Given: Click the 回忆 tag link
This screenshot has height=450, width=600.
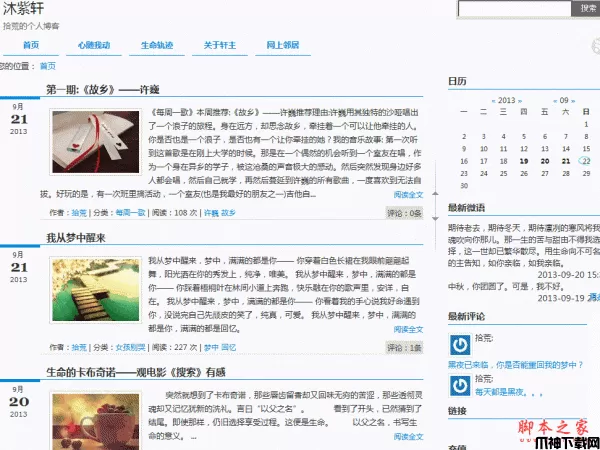Looking at the screenshot, I should point(228,347).
